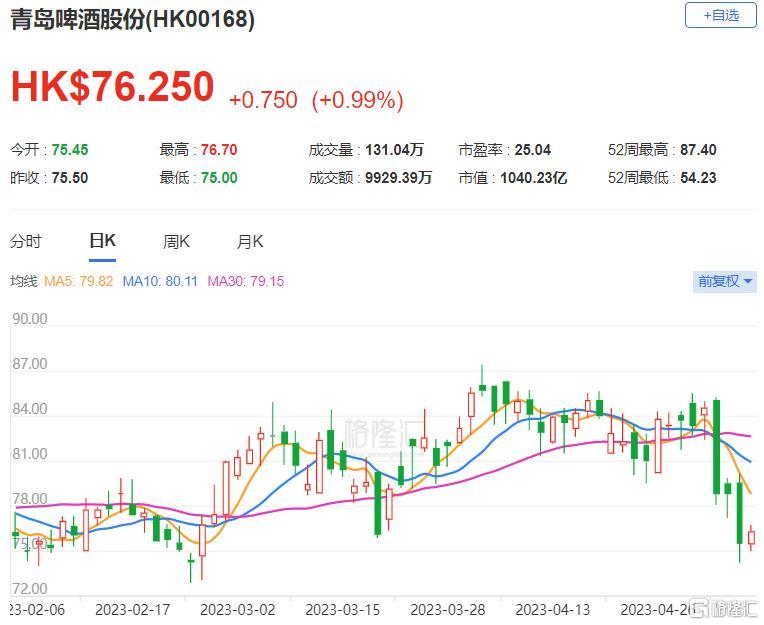
Task: Click the 昨收 value 75.50
Action: point(70,178)
